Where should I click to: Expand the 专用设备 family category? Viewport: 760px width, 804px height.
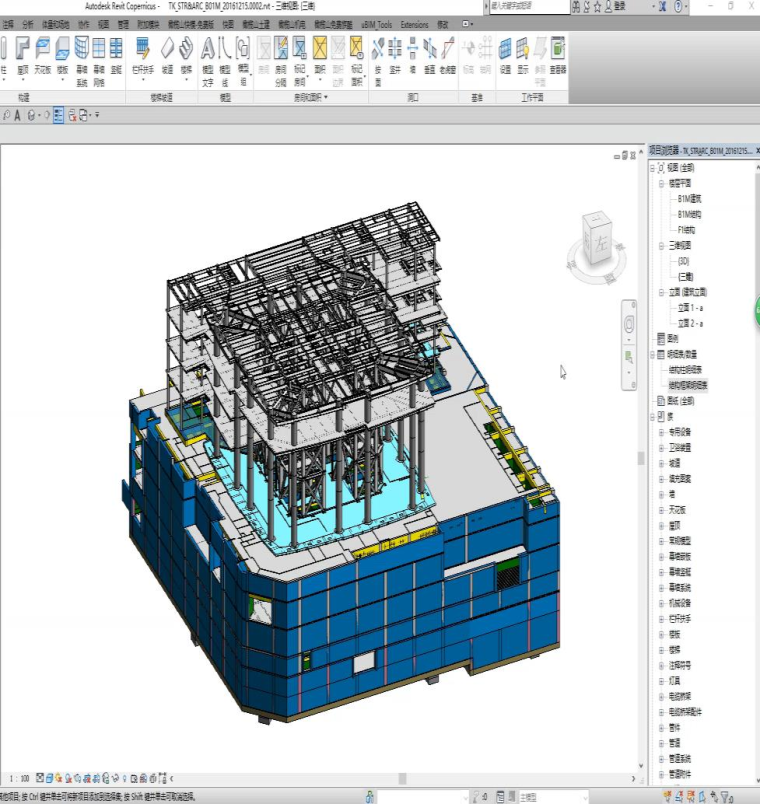pos(661,432)
